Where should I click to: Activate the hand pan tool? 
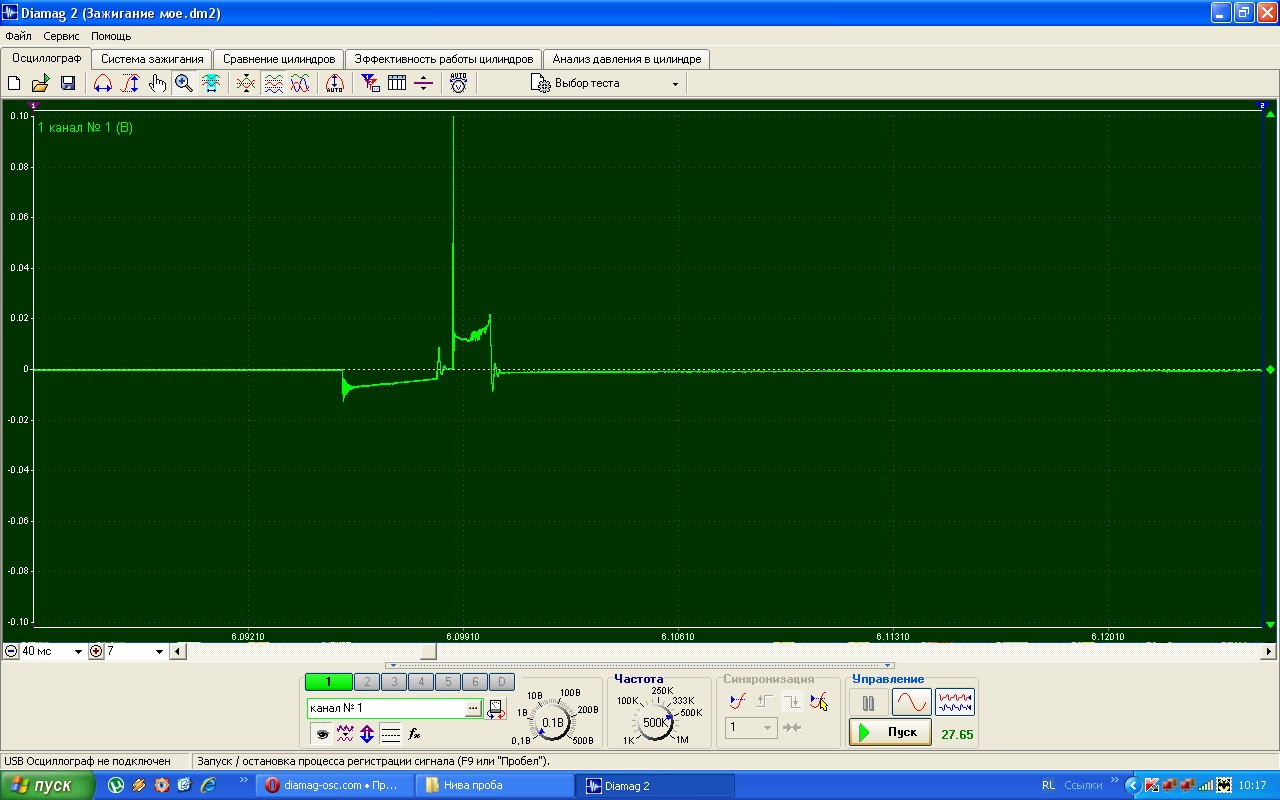click(x=157, y=84)
